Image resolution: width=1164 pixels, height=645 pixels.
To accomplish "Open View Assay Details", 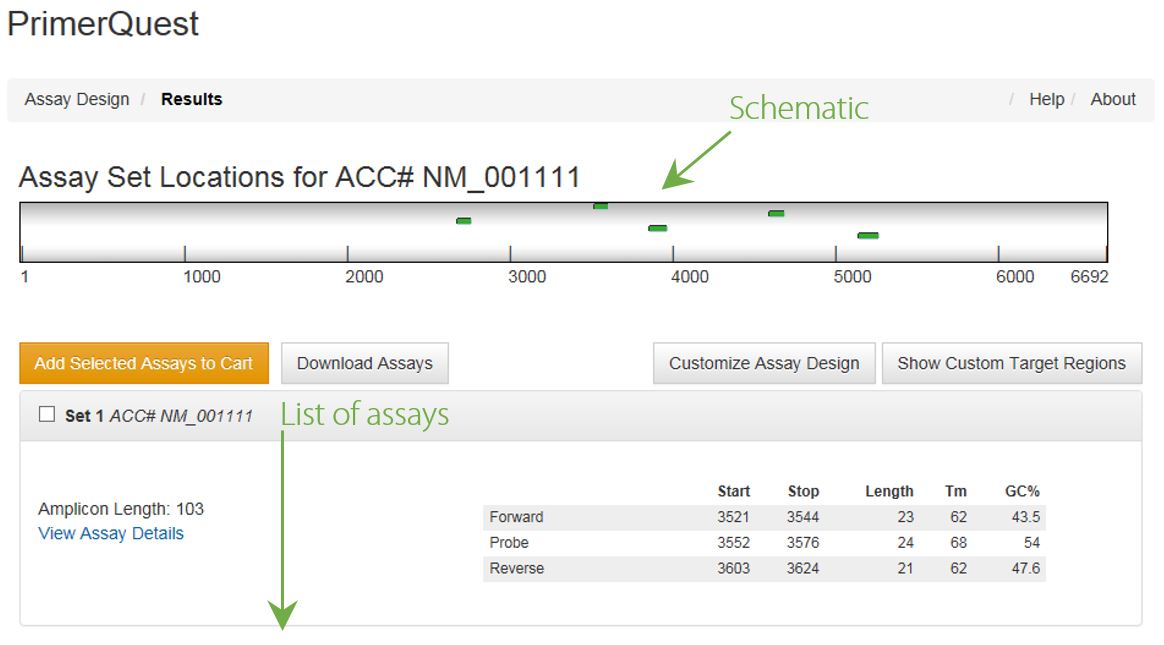I will pos(110,533).
